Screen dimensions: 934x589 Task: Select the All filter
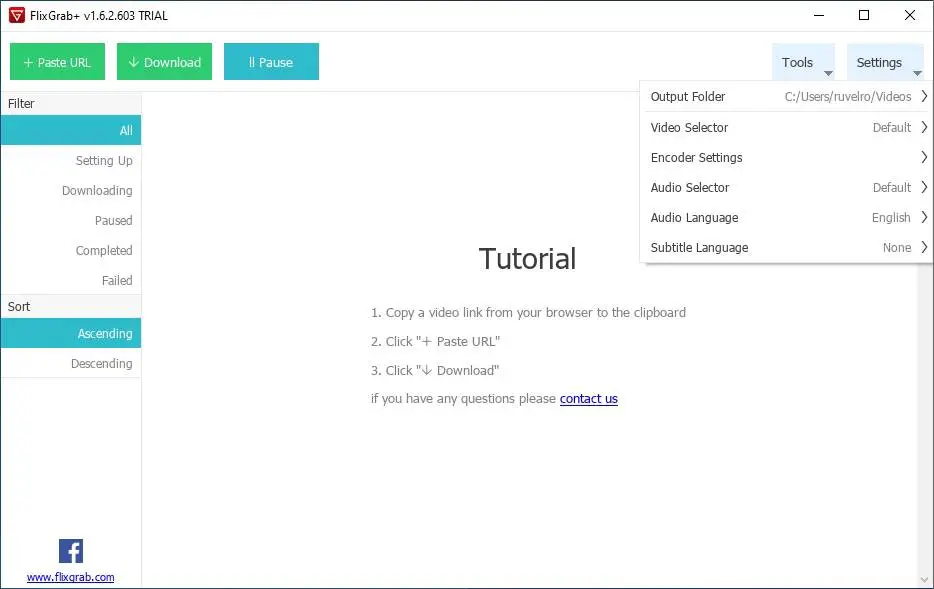coord(71,130)
